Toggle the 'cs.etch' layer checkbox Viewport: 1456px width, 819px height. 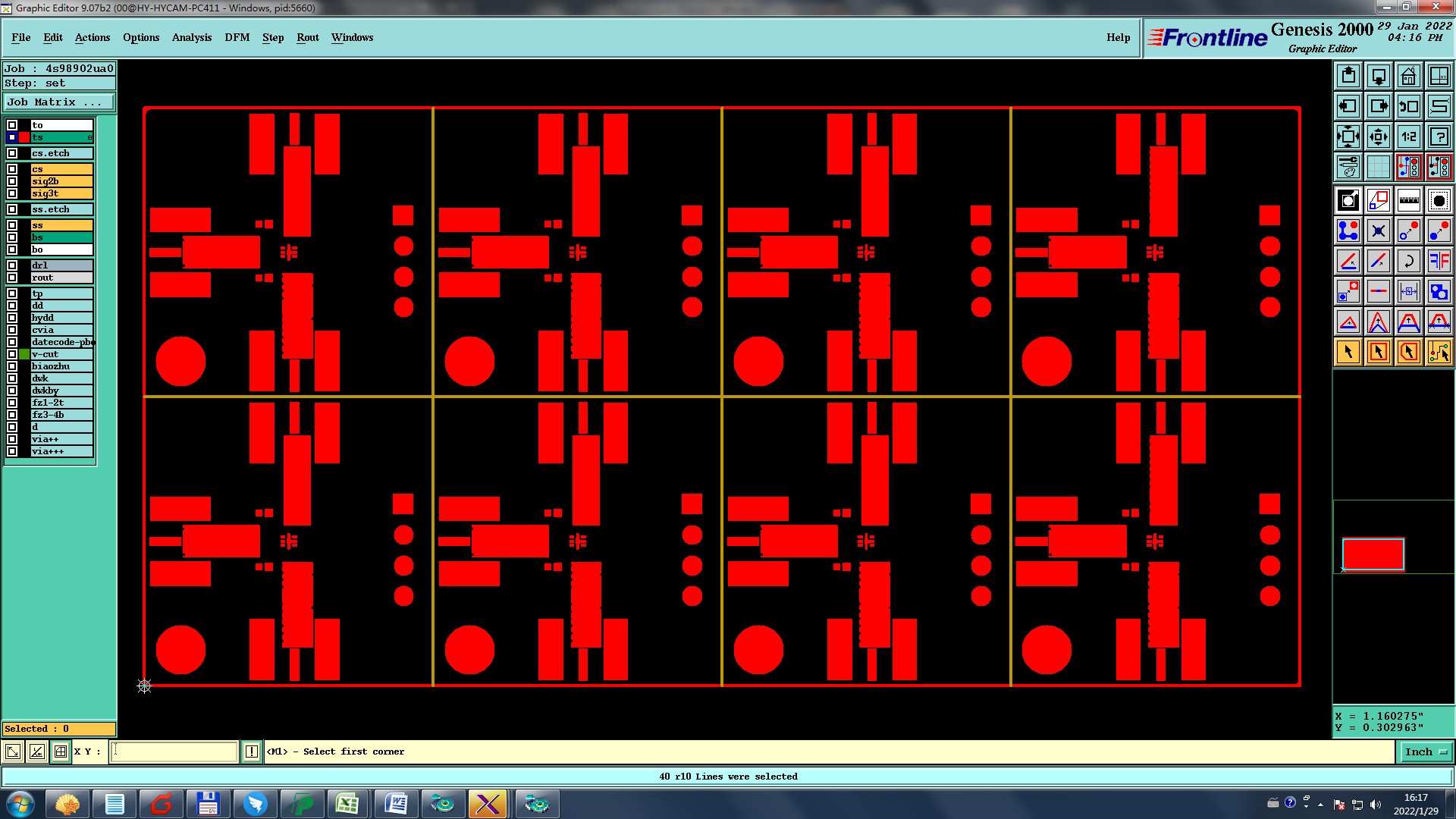pos(12,153)
